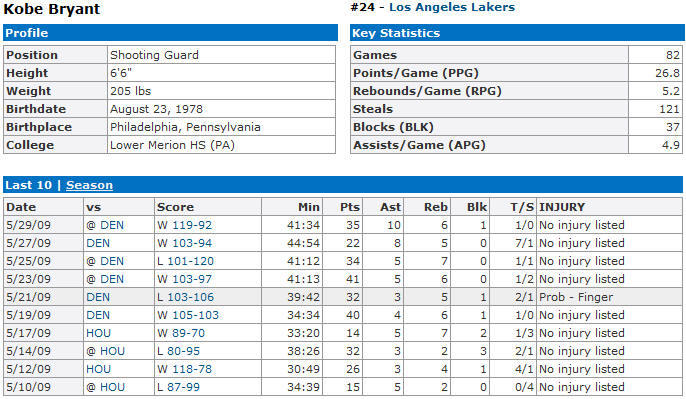Open W 119-92 score link
Image resolution: width=686 pixels, height=399 pixels.
(x=184, y=225)
